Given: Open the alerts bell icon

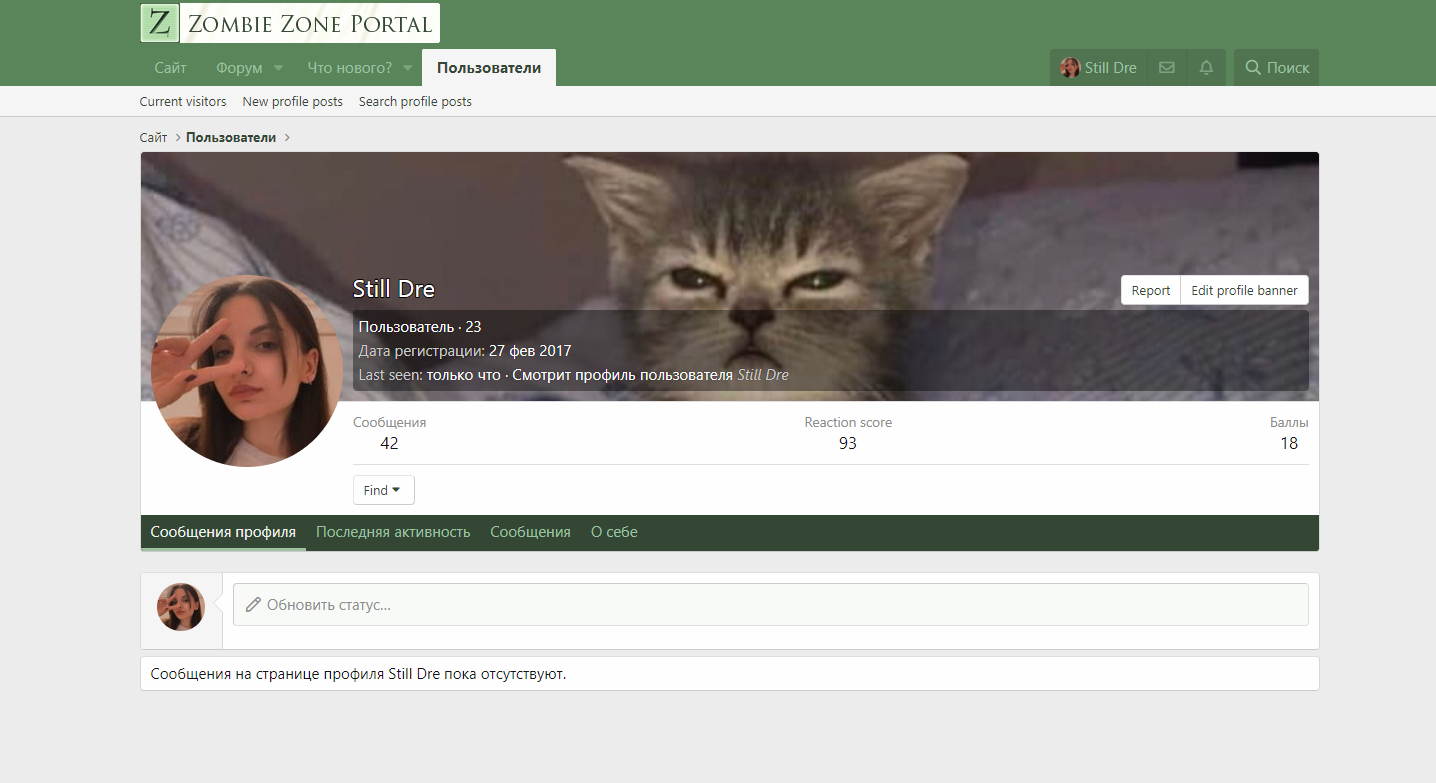Looking at the screenshot, I should tap(1206, 68).
